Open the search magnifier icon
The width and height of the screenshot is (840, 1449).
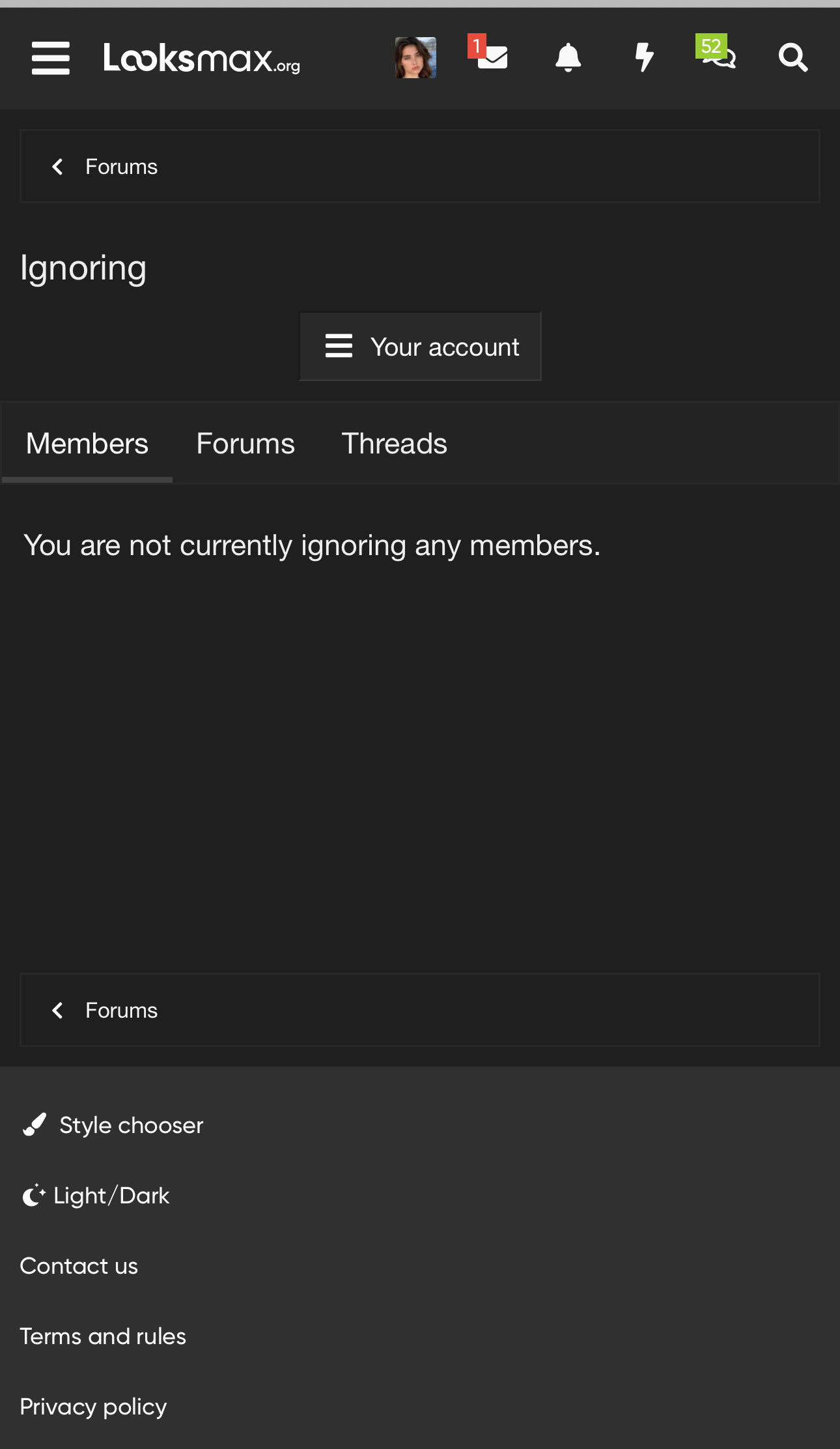pos(793,58)
